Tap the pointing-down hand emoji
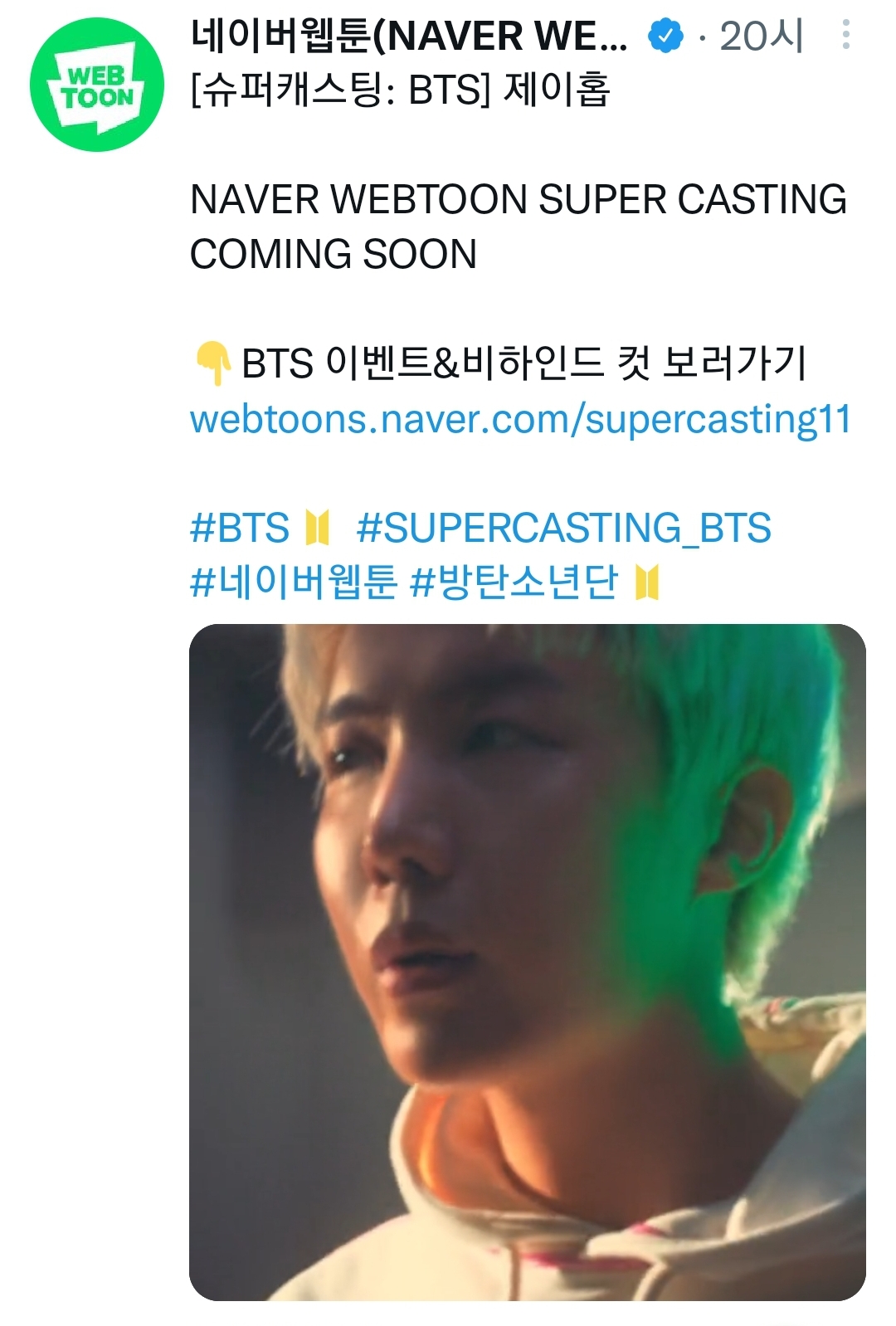This screenshot has height=1326, width=896. [x=212, y=365]
